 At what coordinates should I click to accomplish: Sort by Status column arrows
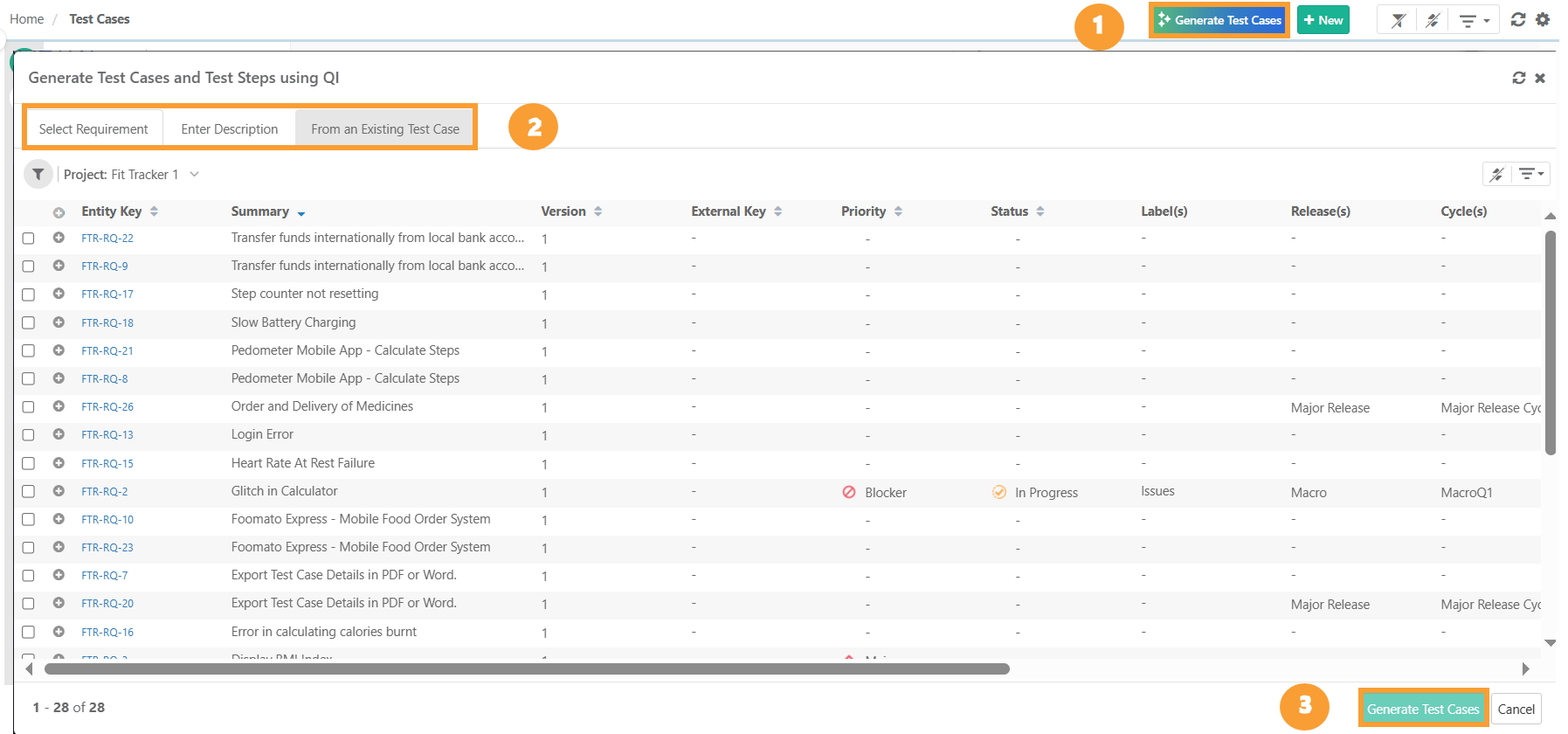pyautogui.click(x=1040, y=211)
